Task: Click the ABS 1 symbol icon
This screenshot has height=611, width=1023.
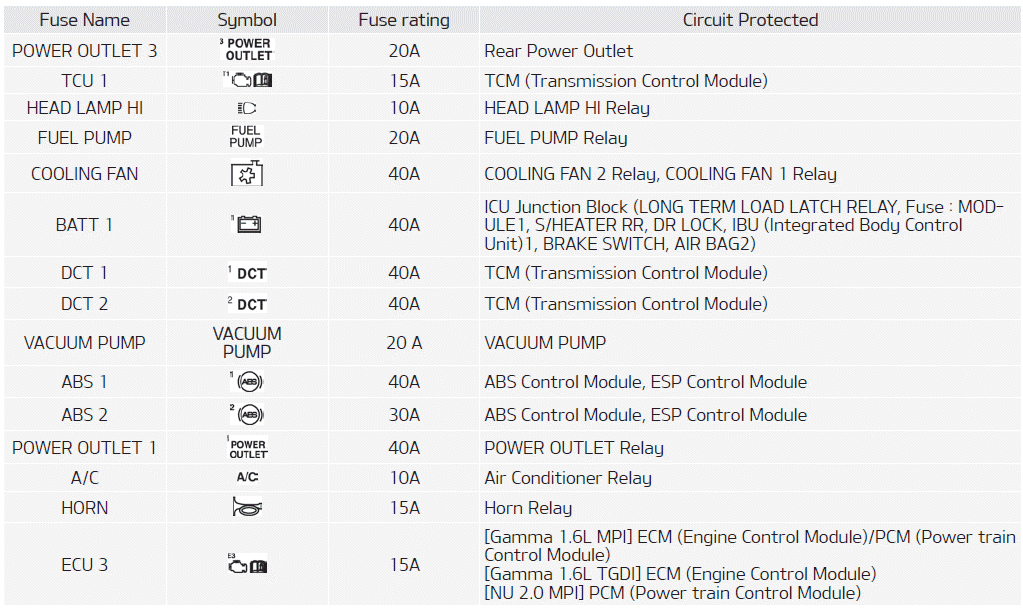Action: (248, 382)
